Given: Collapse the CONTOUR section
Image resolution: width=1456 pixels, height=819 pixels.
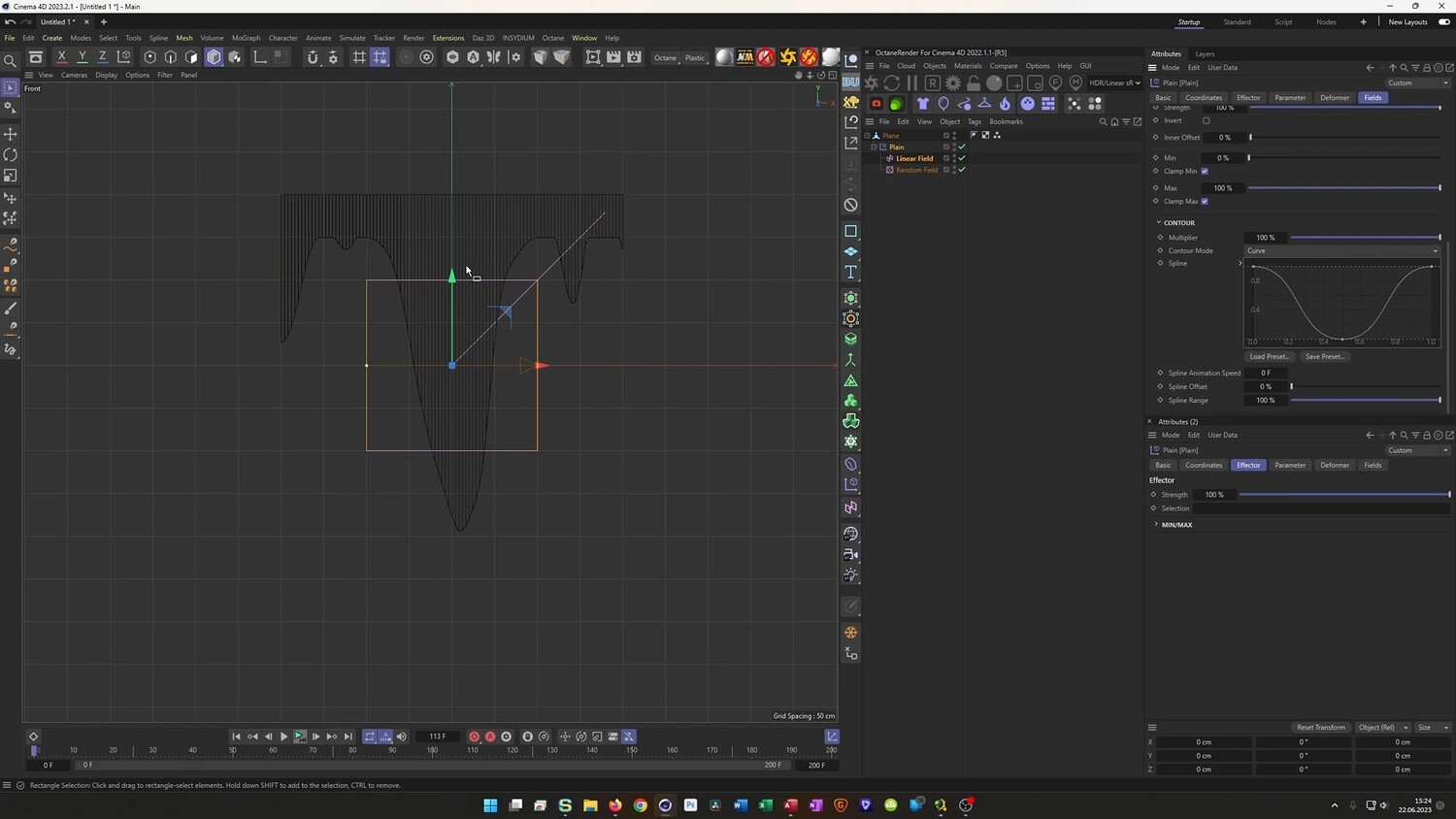Looking at the screenshot, I should [1159, 223].
